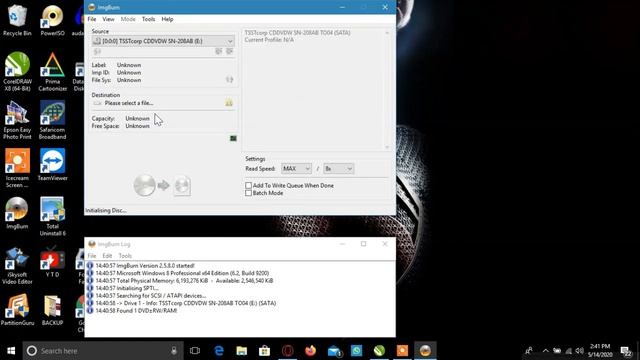Open CorelDRAW X8 desktop shortcut

pos(17,72)
